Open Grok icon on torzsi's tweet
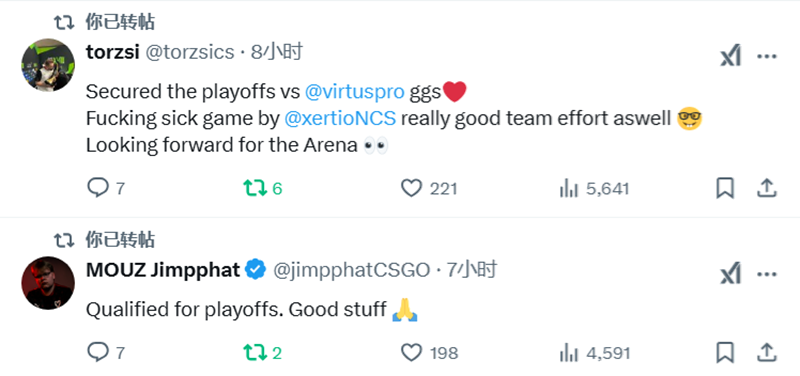This screenshot has width=800, height=376. [730, 56]
